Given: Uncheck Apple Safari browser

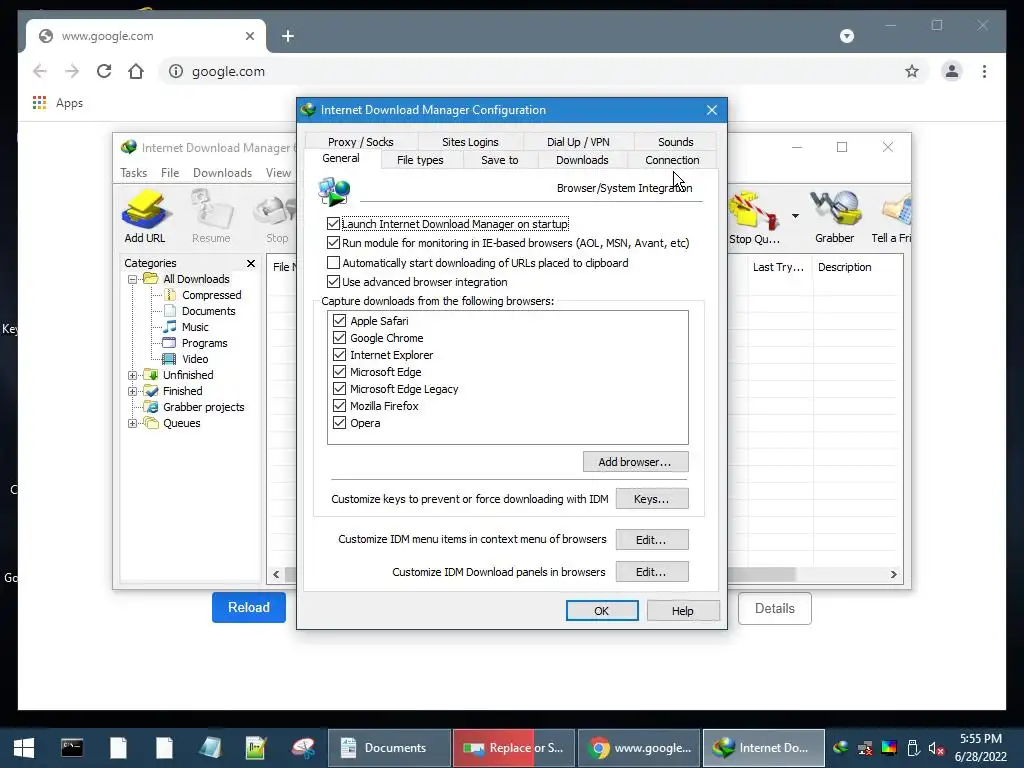Looking at the screenshot, I should [x=339, y=321].
